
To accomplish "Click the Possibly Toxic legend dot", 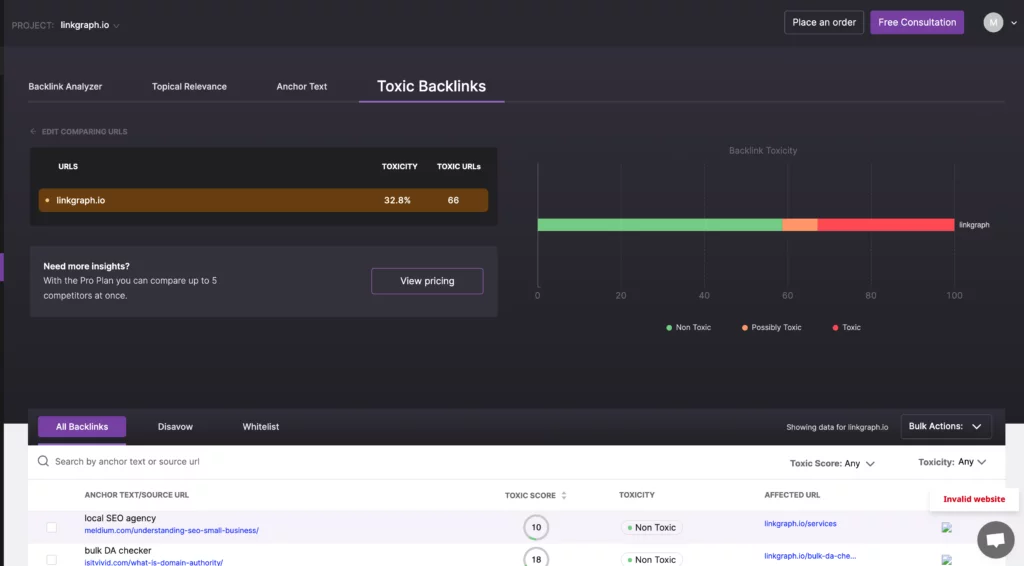I will [x=745, y=328].
